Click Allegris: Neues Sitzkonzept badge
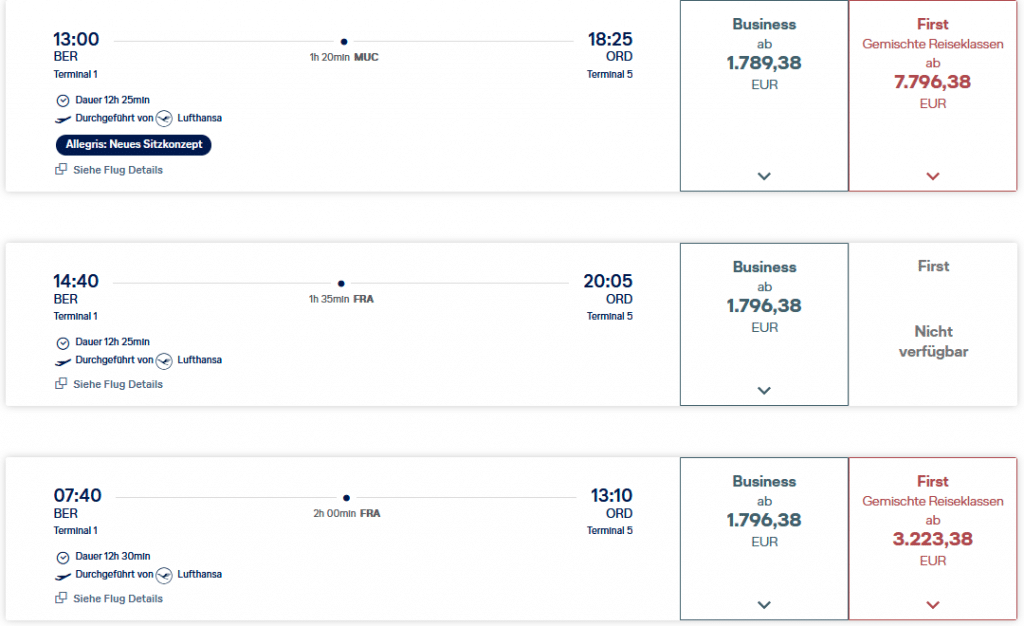 click(134, 145)
